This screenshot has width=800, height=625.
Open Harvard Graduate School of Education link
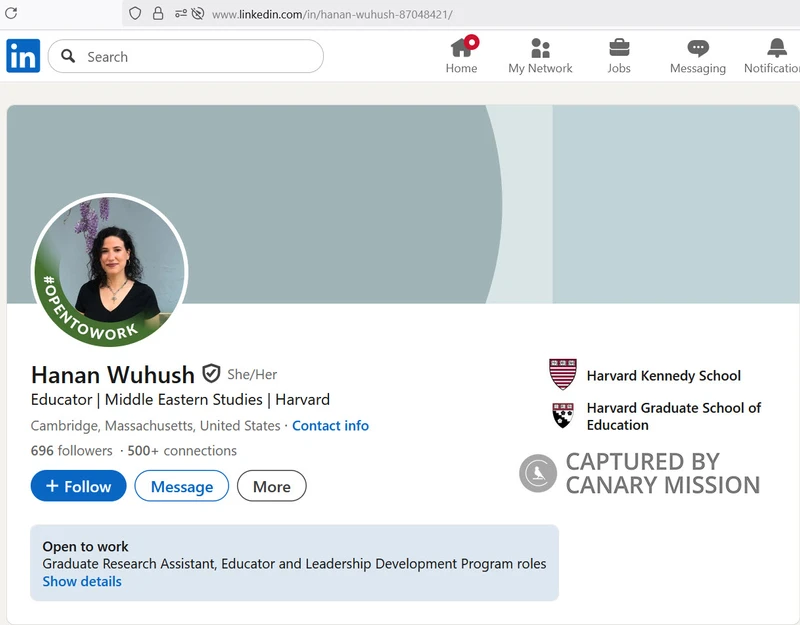(x=673, y=416)
